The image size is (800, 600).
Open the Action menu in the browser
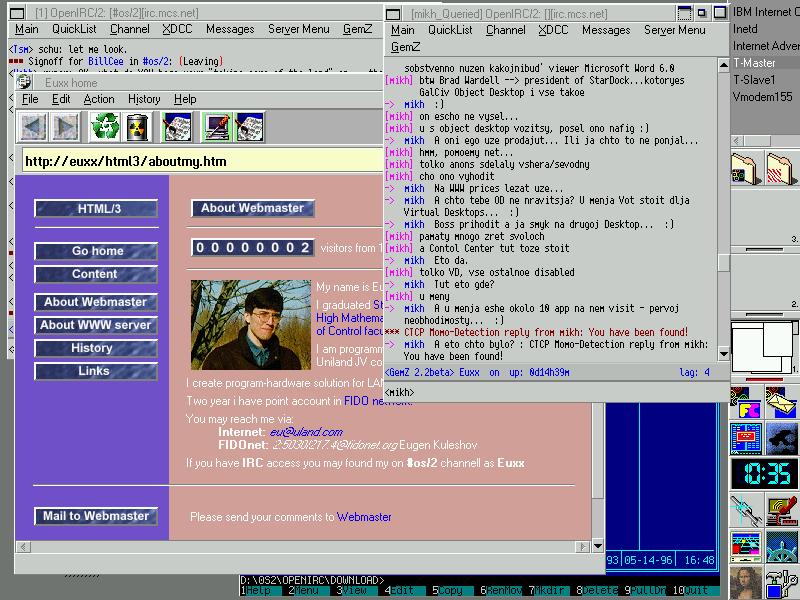[x=99, y=99]
